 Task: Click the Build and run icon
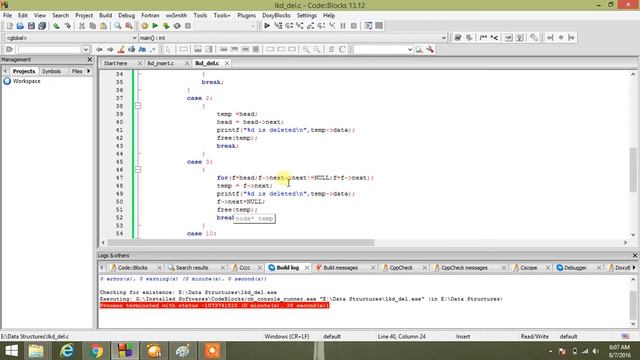point(166,26)
